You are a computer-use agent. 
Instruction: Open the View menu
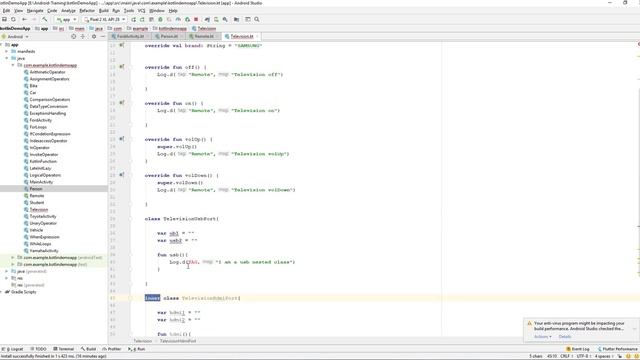point(18,11)
